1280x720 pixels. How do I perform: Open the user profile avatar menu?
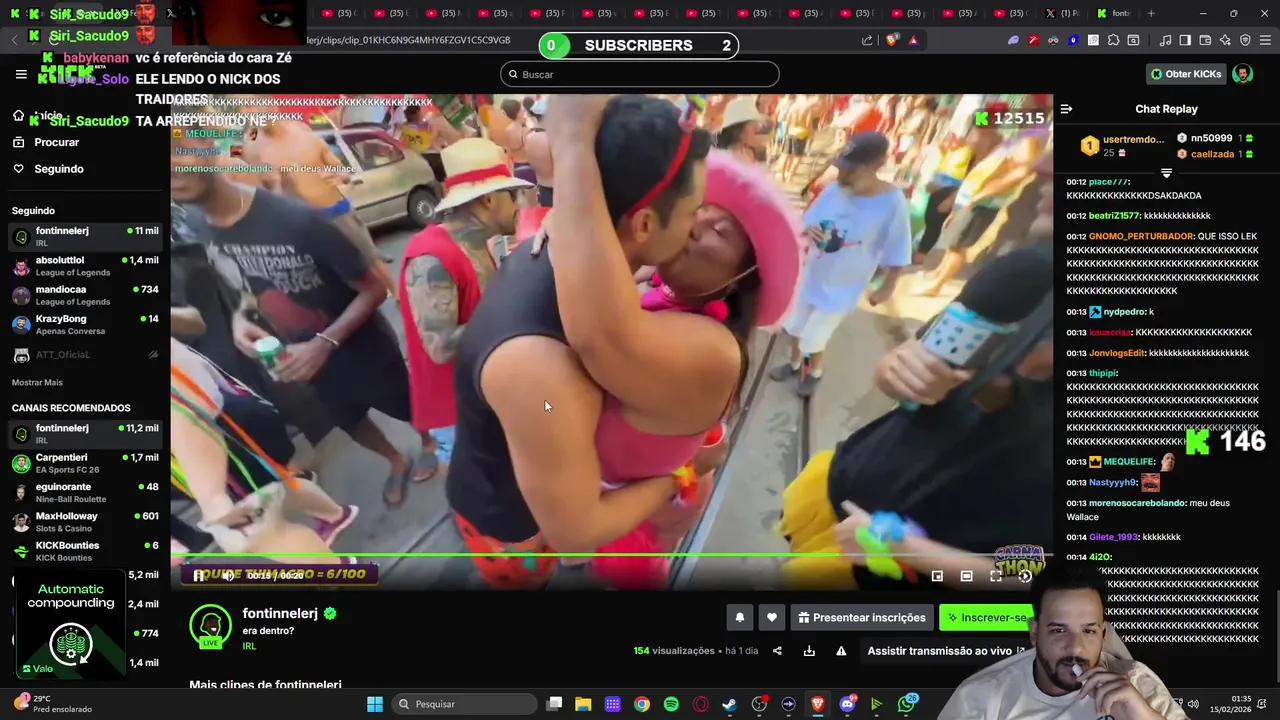(x=1242, y=74)
